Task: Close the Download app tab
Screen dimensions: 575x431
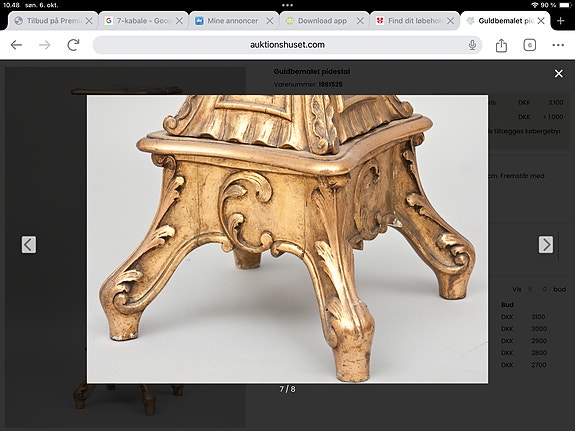Action: (360, 21)
